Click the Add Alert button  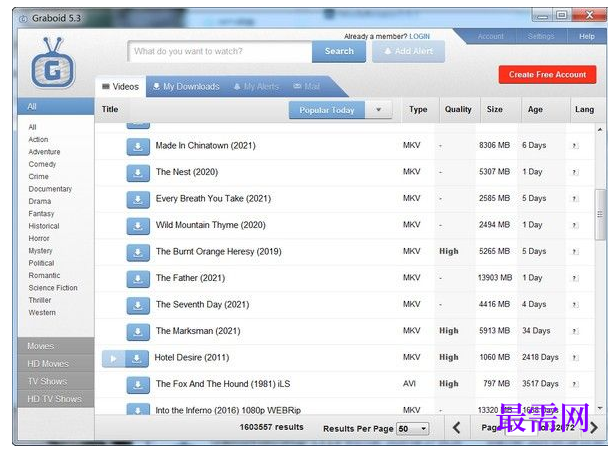pyautogui.click(x=408, y=52)
